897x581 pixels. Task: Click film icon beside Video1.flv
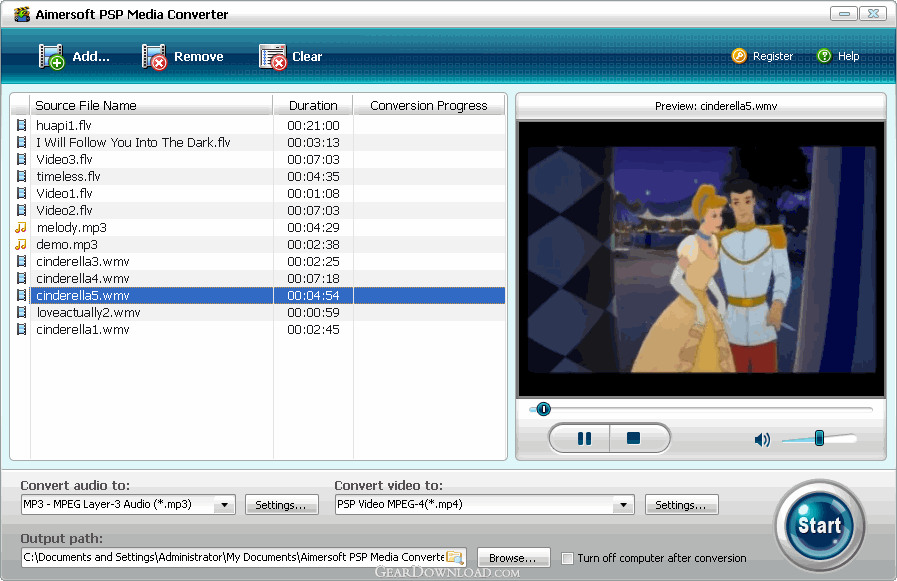click(21, 193)
